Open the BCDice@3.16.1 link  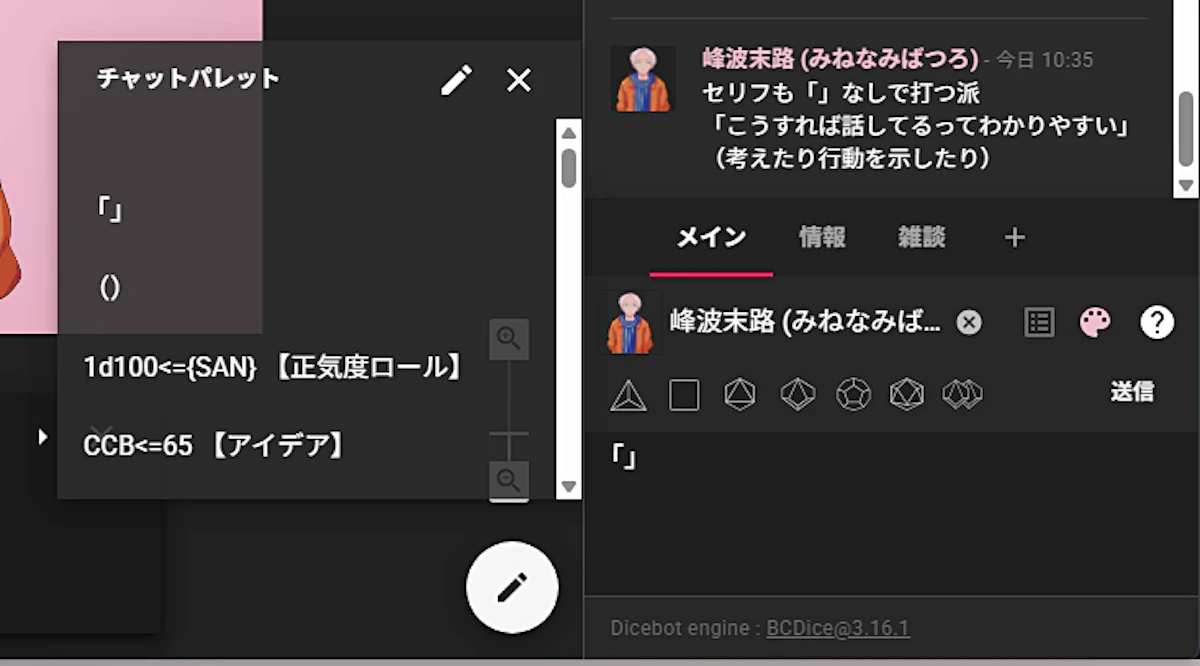coord(837,628)
